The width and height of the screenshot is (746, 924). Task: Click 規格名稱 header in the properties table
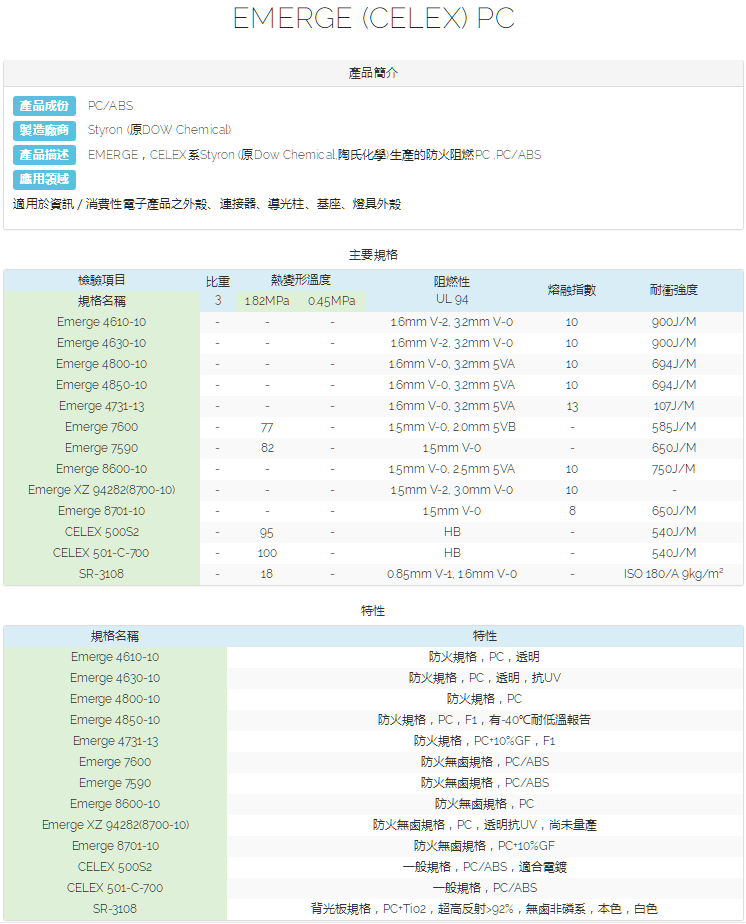[115, 636]
